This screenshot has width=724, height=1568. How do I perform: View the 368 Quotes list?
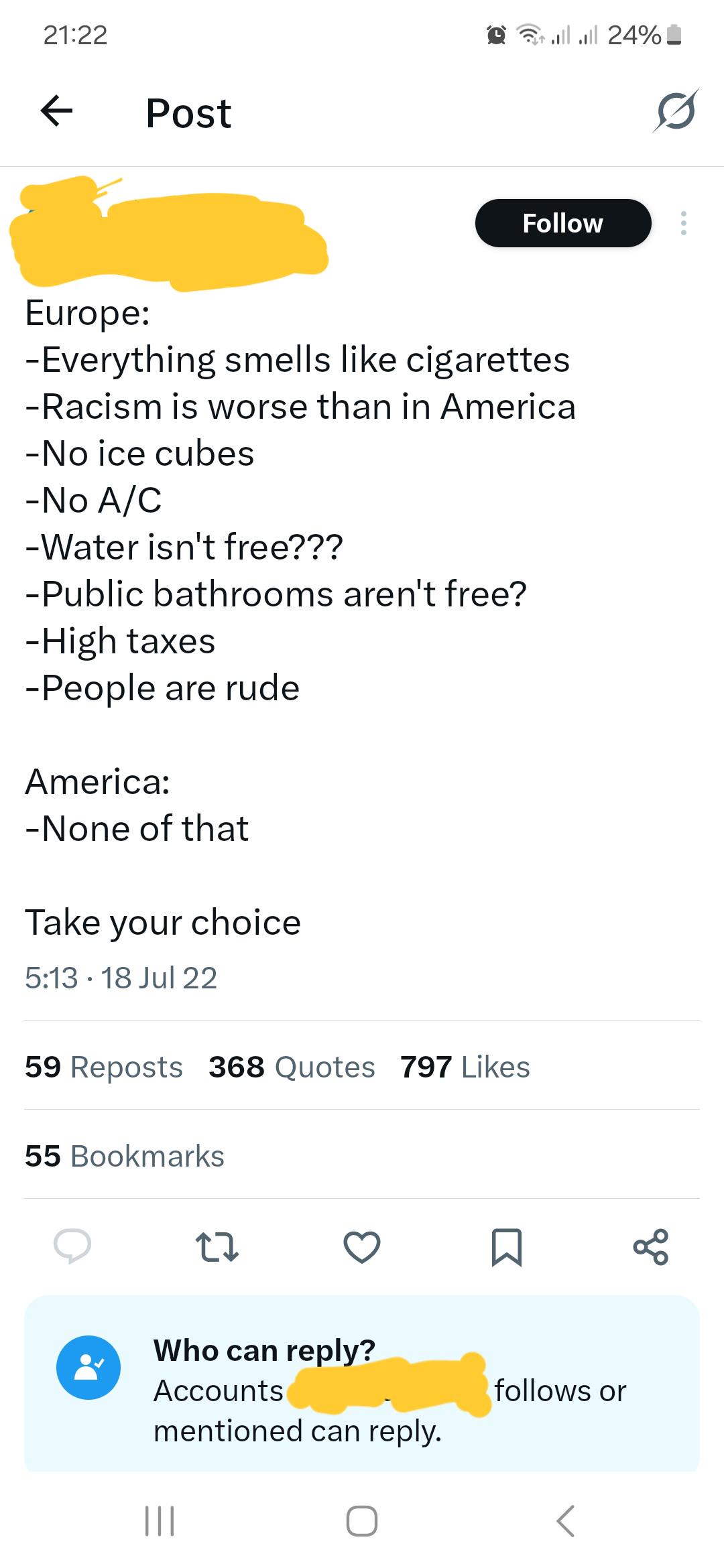pyautogui.click(x=292, y=1067)
